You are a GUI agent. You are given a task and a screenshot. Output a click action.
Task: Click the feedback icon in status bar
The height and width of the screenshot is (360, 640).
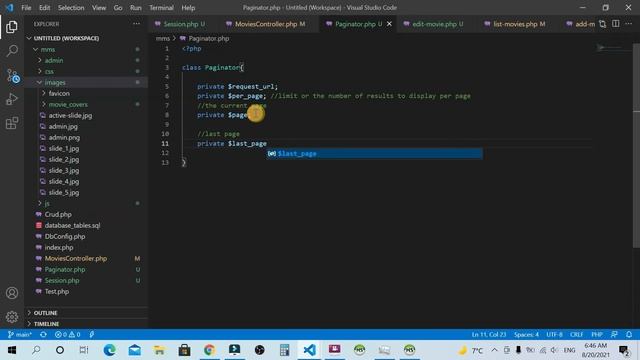pyautogui.click(x=614, y=334)
